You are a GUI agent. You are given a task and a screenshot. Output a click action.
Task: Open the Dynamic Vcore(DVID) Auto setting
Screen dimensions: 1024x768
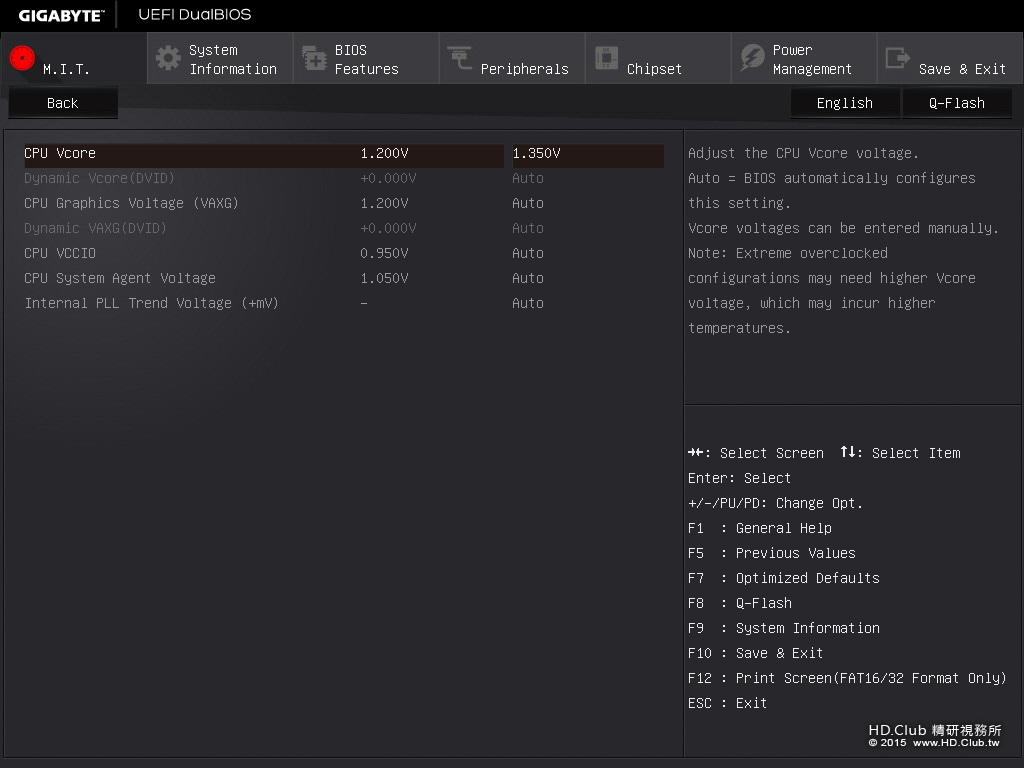coord(528,178)
